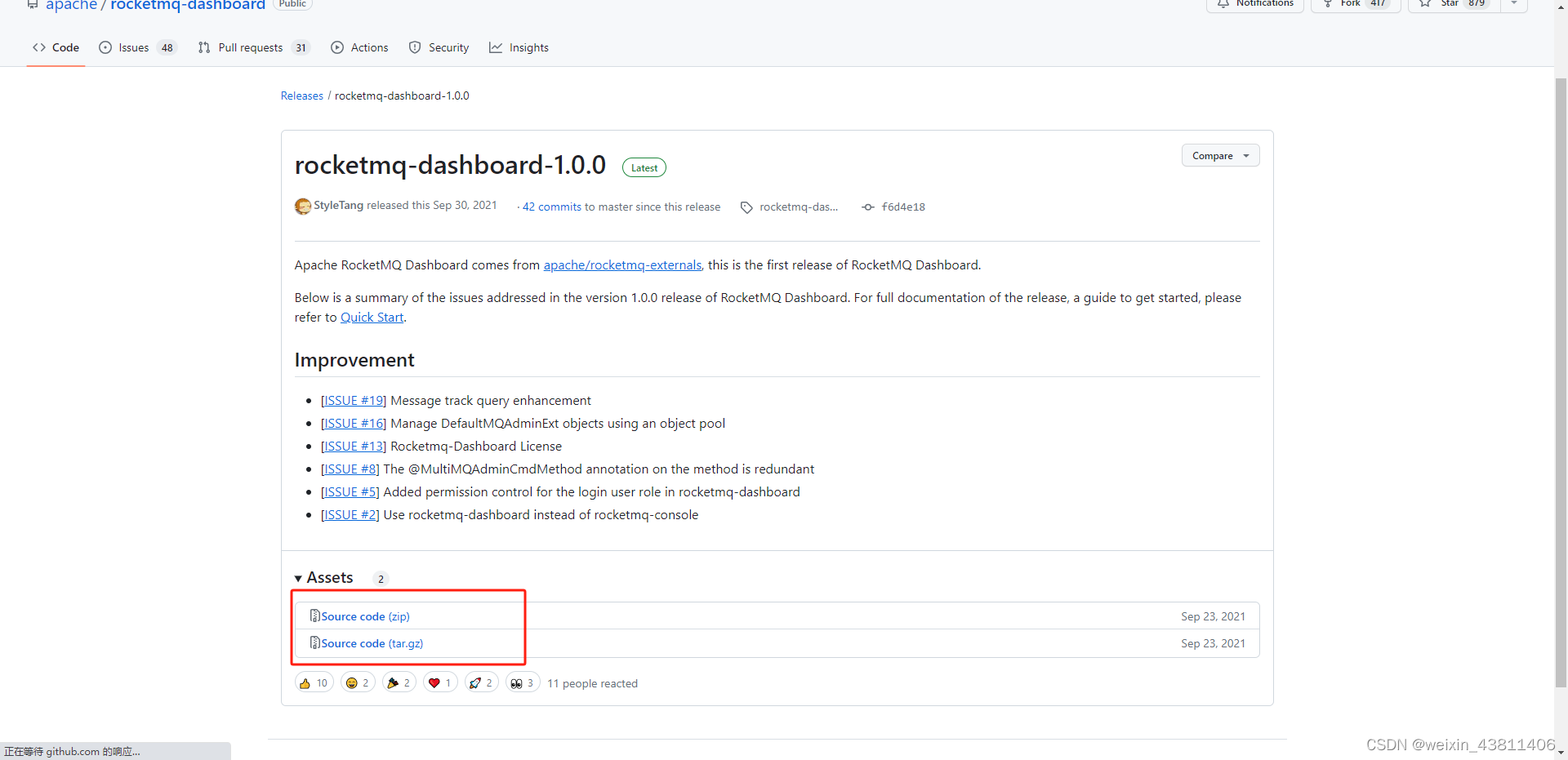The height and width of the screenshot is (760, 1568).
Task: Open the Code tab
Action: pos(56,47)
